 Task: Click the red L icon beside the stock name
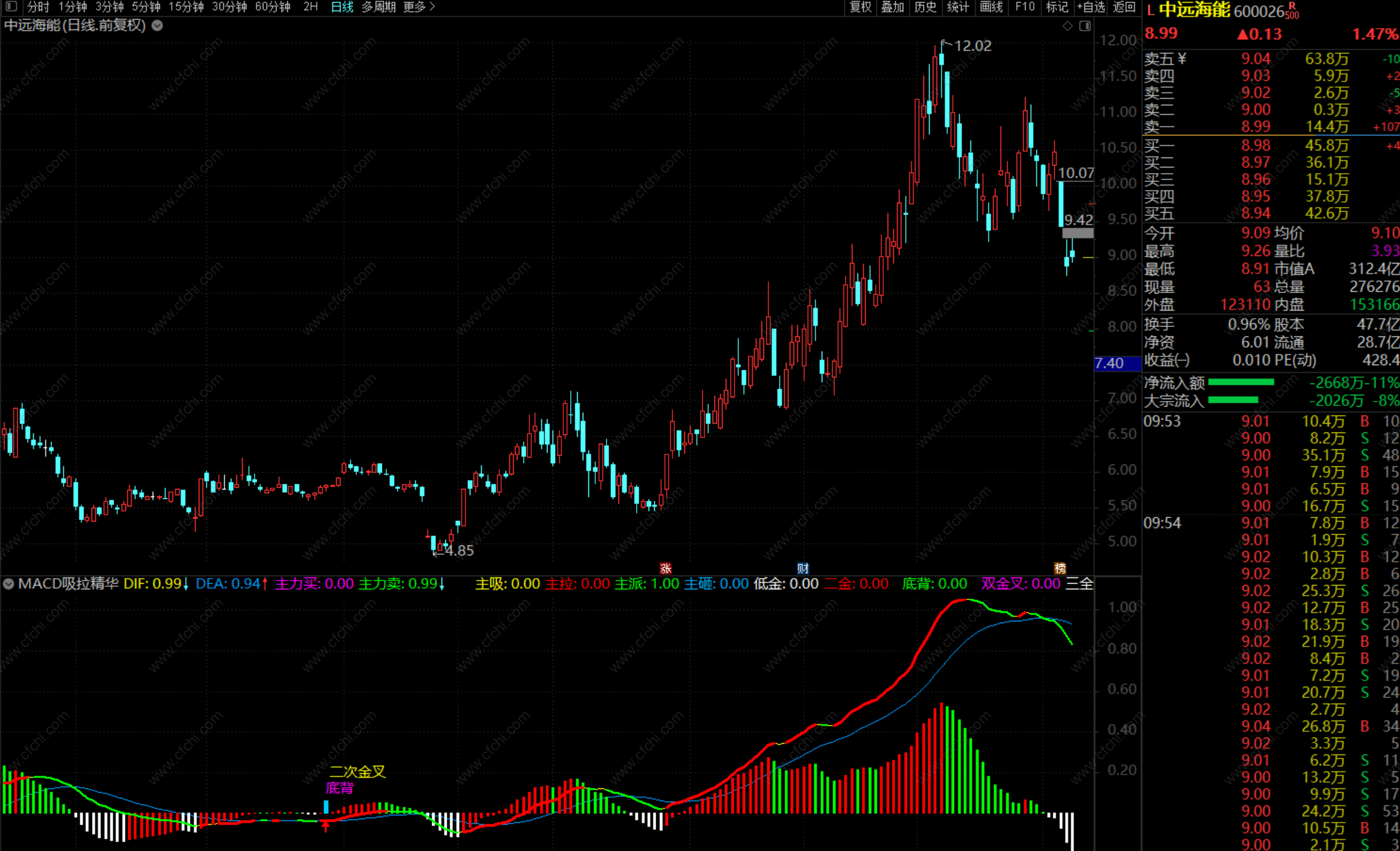pos(1150,11)
